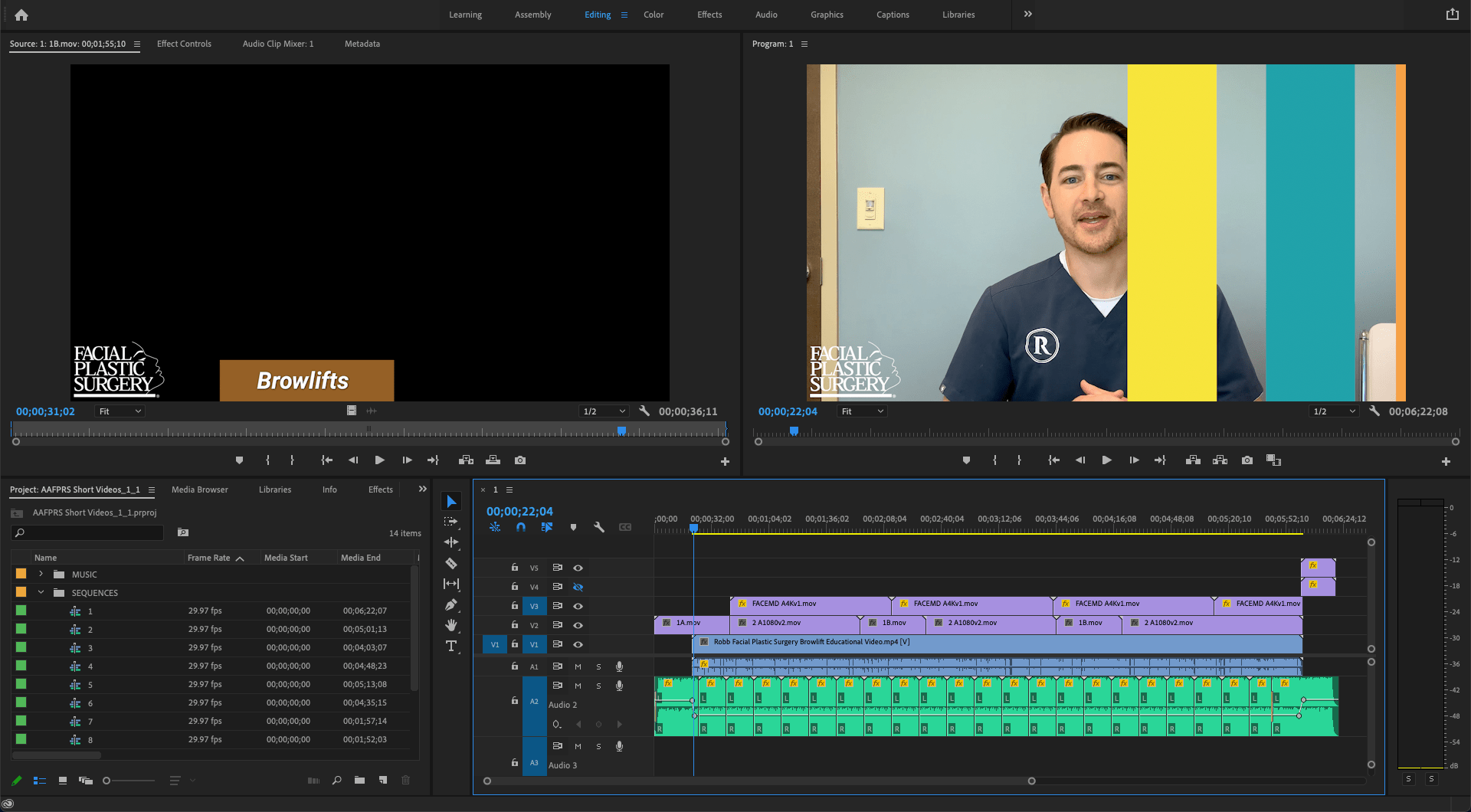The height and width of the screenshot is (812, 1471).
Task: Select the Hand tool
Action: (451, 625)
